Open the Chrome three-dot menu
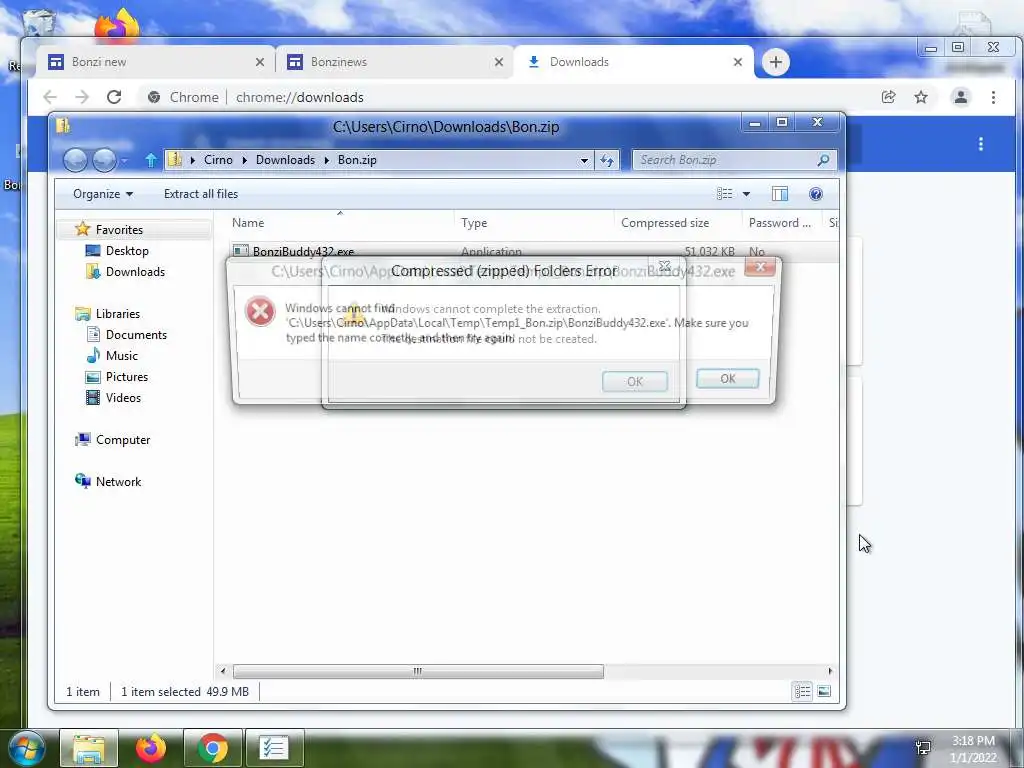The image size is (1024, 768). click(993, 97)
